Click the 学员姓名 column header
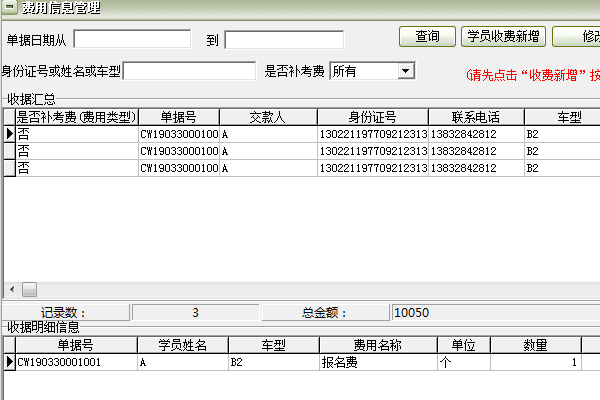This screenshot has width=600, height=400. pyautogui.click(x=183, y=345)
